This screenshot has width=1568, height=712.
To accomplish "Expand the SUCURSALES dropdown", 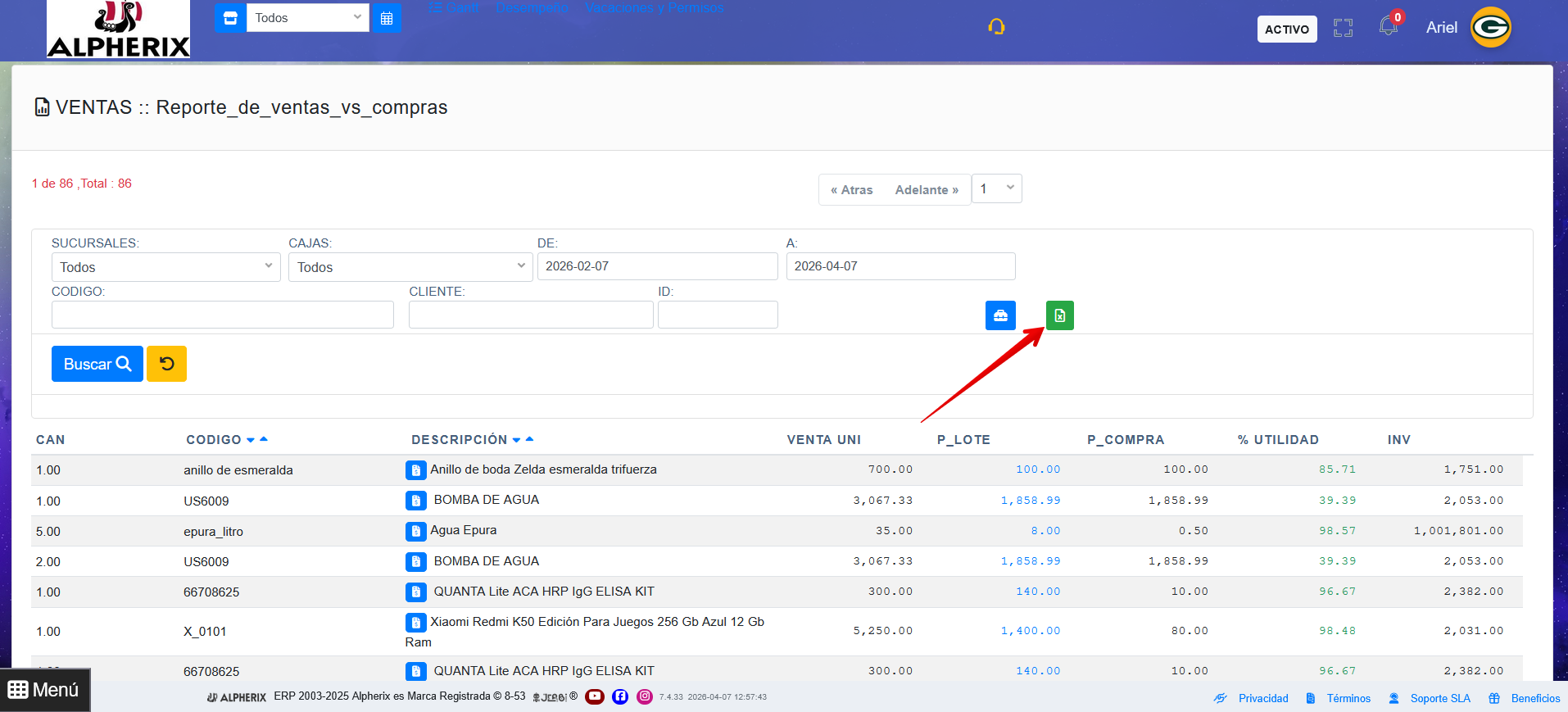I will pyautogui.click(x=165, y=267).
